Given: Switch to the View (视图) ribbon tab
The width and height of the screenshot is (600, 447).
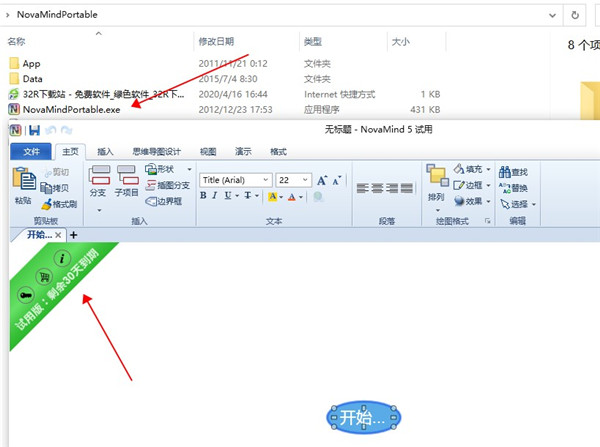Looking at the screenshot, I should (208, 152).
